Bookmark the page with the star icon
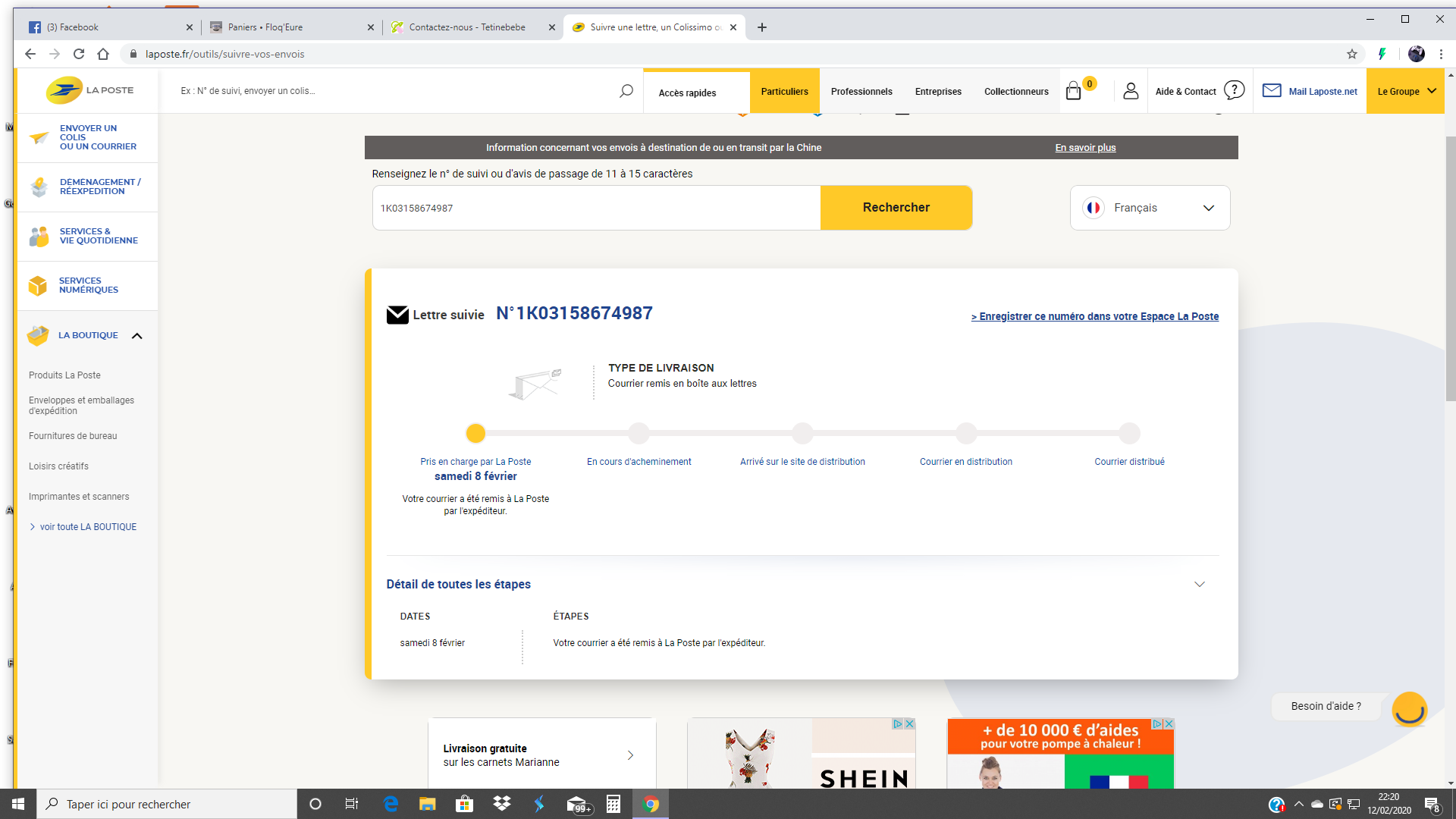The width and height of the screenshot is (1456, 819). click(1351, 54)
